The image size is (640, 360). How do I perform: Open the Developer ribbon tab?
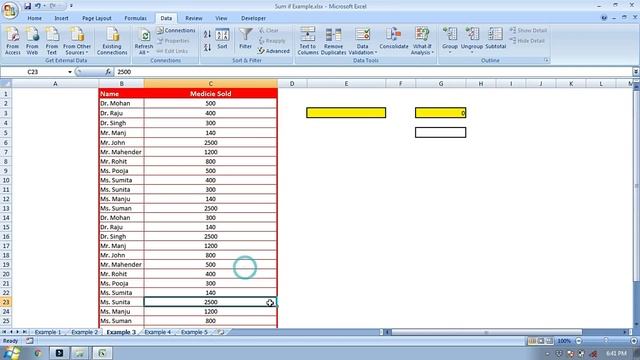[x=253, y=18]
